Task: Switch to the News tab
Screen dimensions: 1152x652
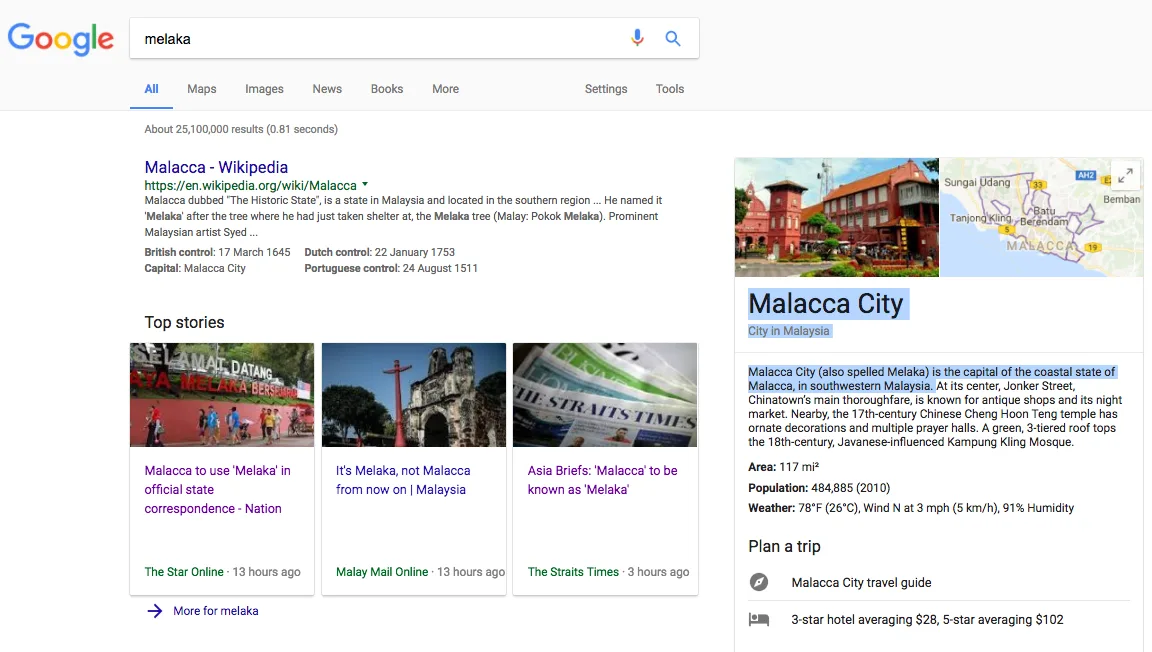Action: coord(327,89)
